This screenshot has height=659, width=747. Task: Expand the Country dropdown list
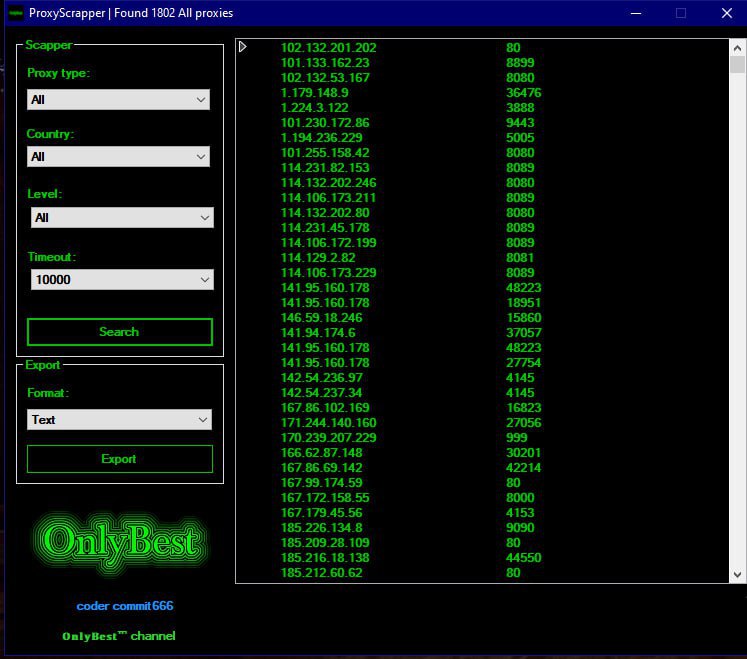[118, 157]
